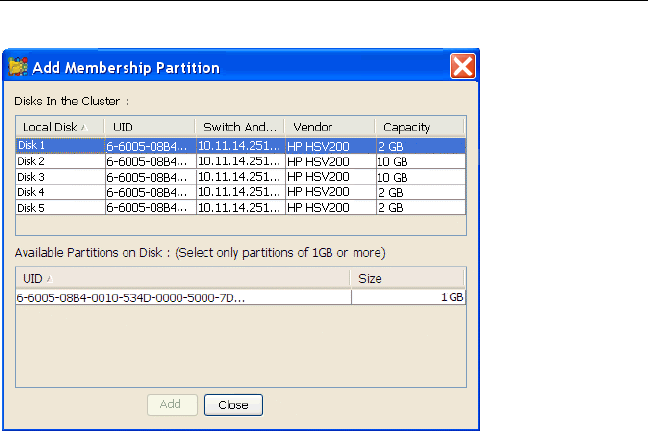Click the 1 GB partition size cell
The width and height of the screenshot is (648, 431).
(x=408, y=297)
